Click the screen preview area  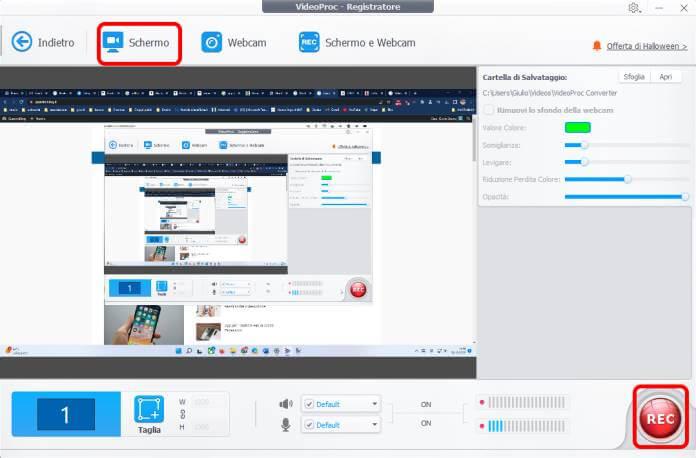coord(238,222)
